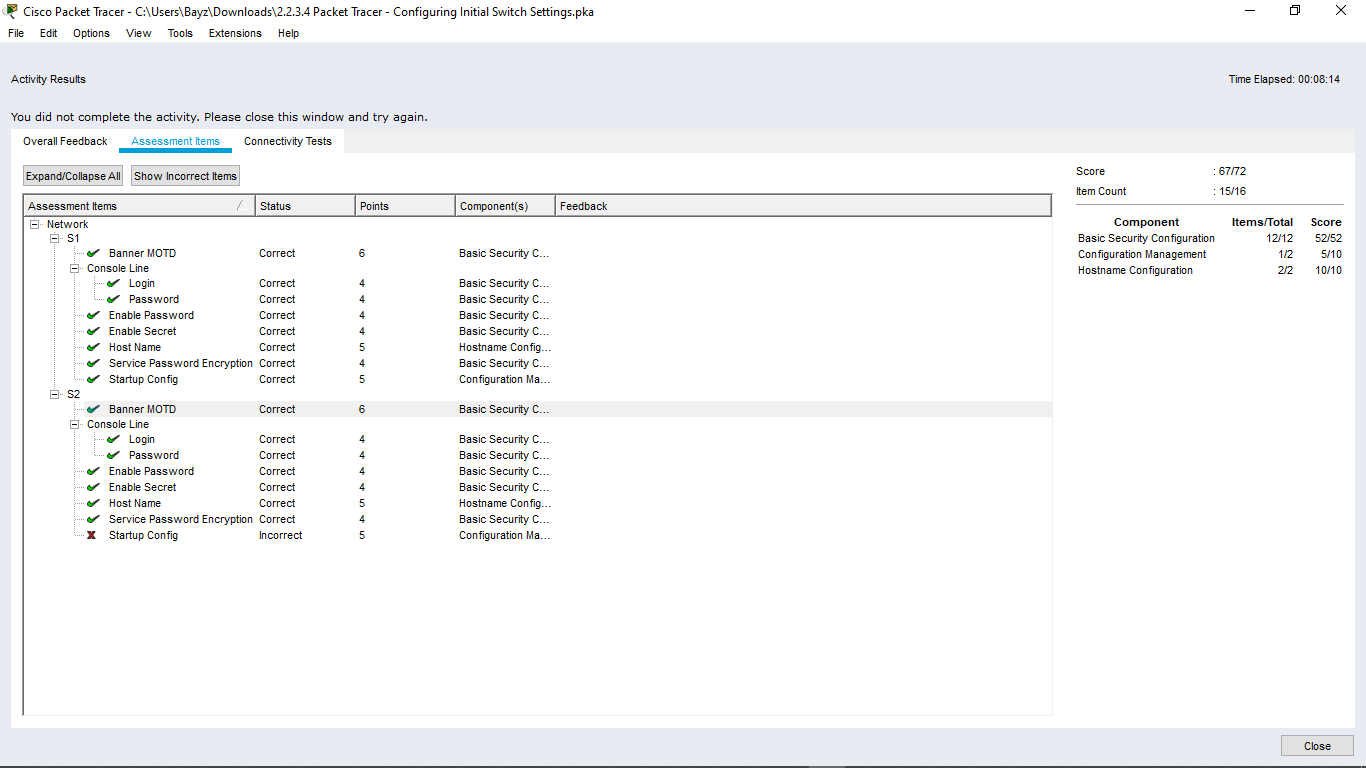Sort by Assessment Items column header
The height and width of the screenshot is (768, 1366).
(139, 206)
